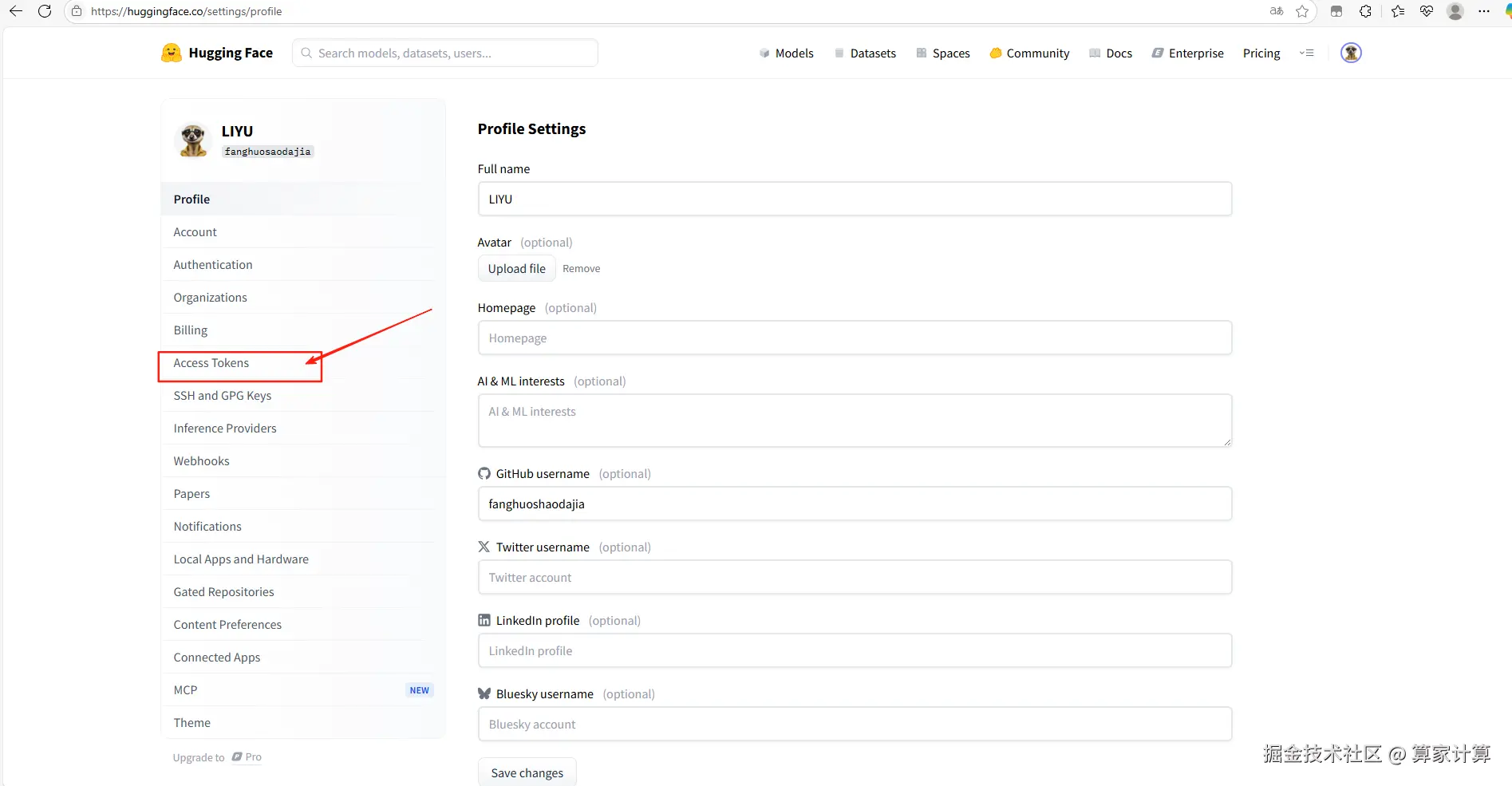Open MCP settings in sidebar

(303, 689)
